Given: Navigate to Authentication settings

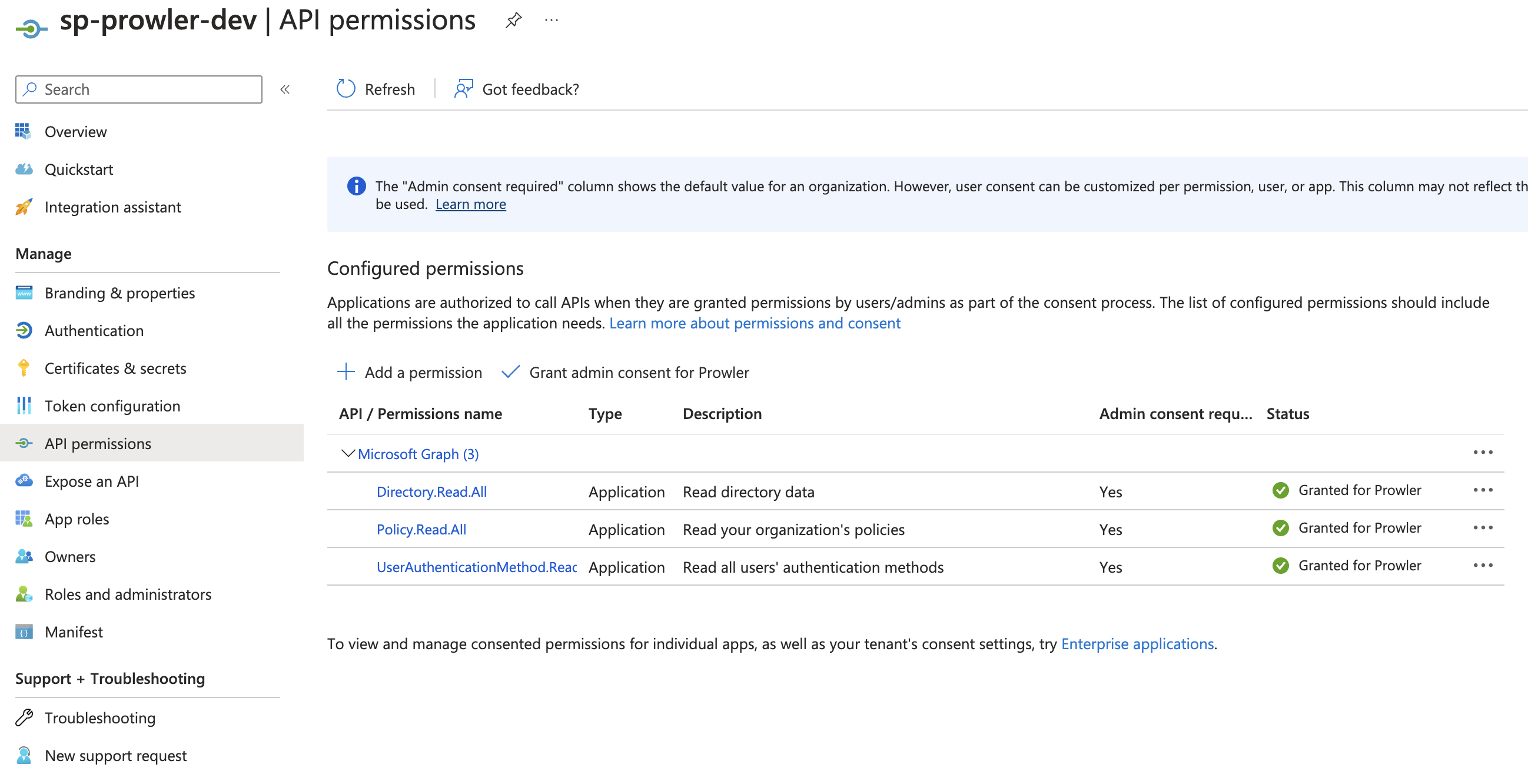Looking at the screenshot, I should coord(94,330).
